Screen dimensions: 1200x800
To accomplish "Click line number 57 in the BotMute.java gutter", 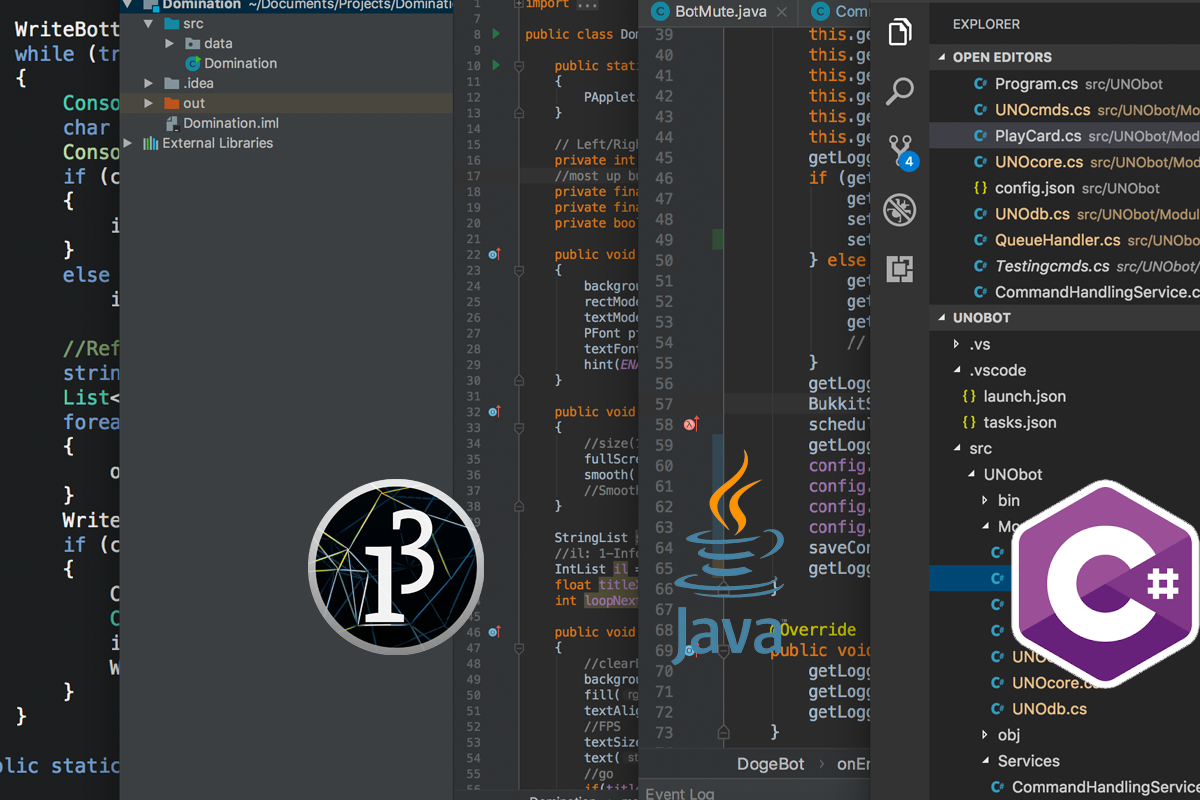I will (x=664, y=404).
